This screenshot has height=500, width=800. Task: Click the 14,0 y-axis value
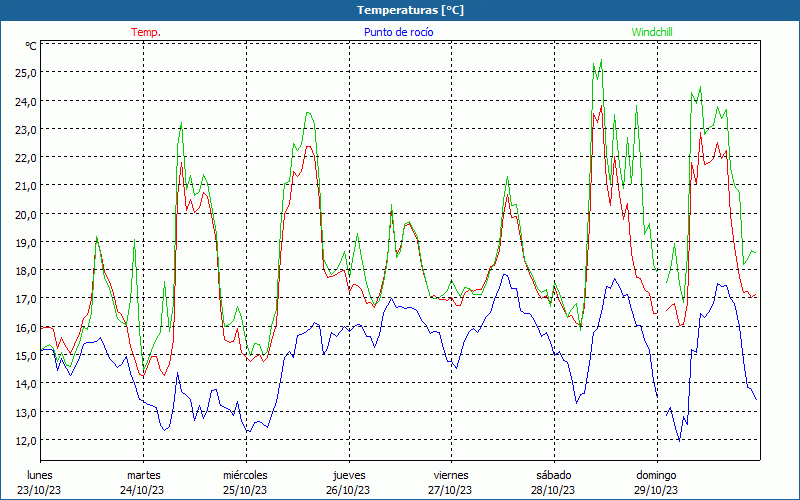26,384
